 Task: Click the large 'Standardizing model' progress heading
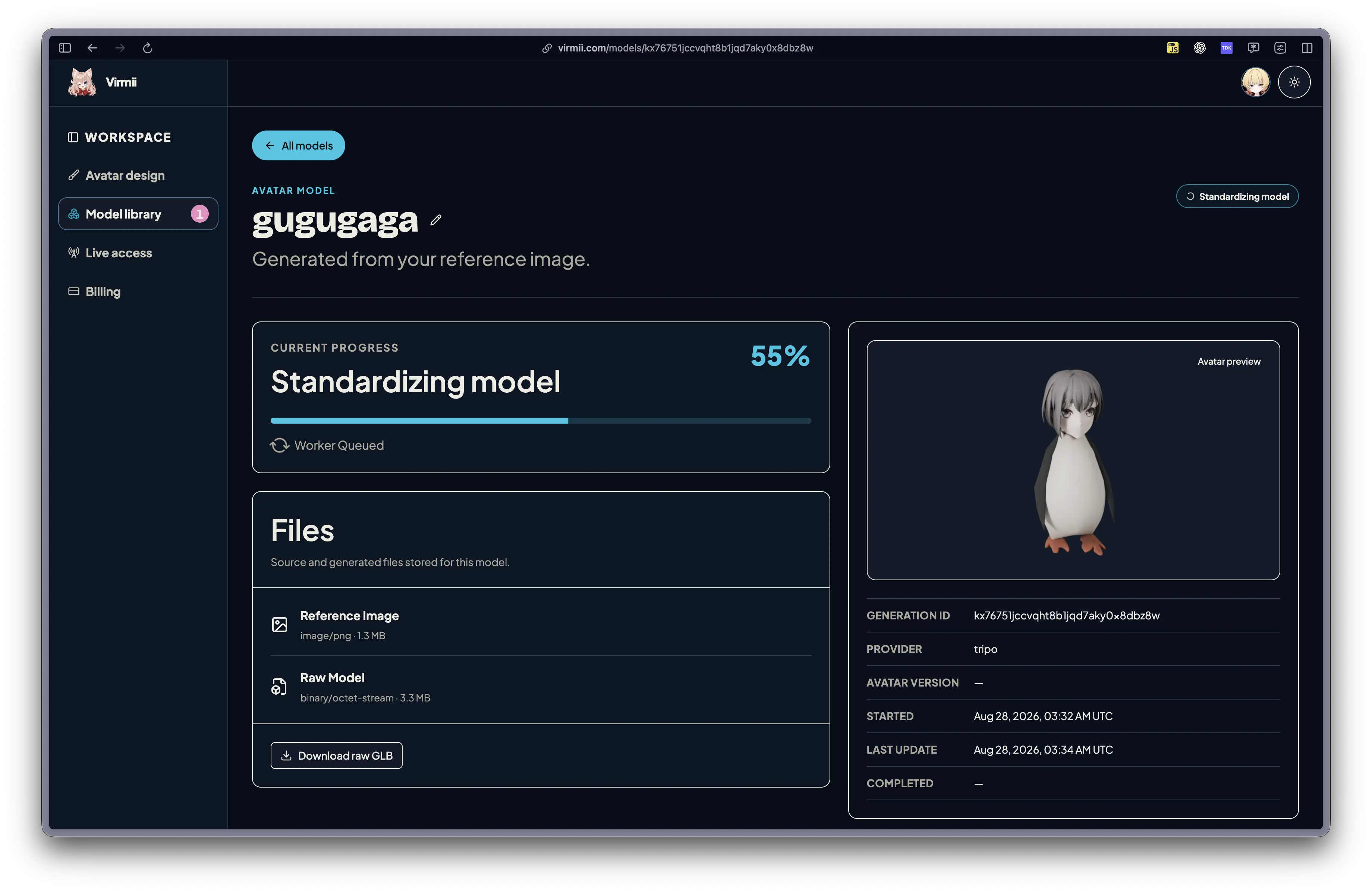click(416, 382)
